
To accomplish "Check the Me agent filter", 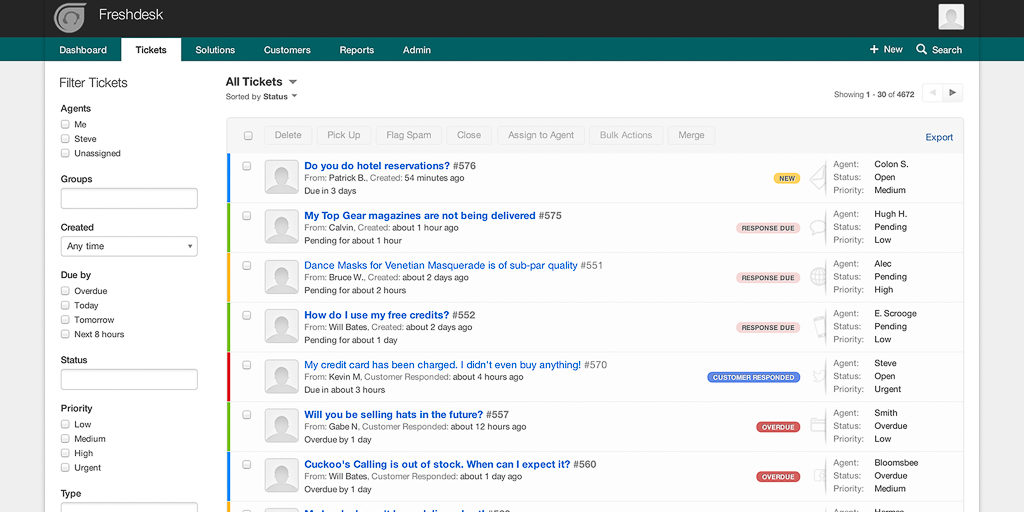I will coord(65,124).
